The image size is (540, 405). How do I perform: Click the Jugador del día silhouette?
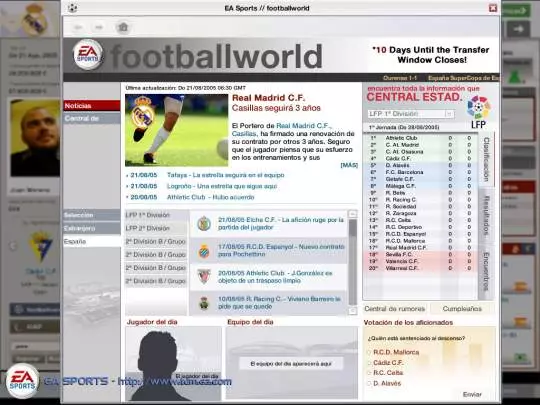pyautogui.click(x=173, y=364)
